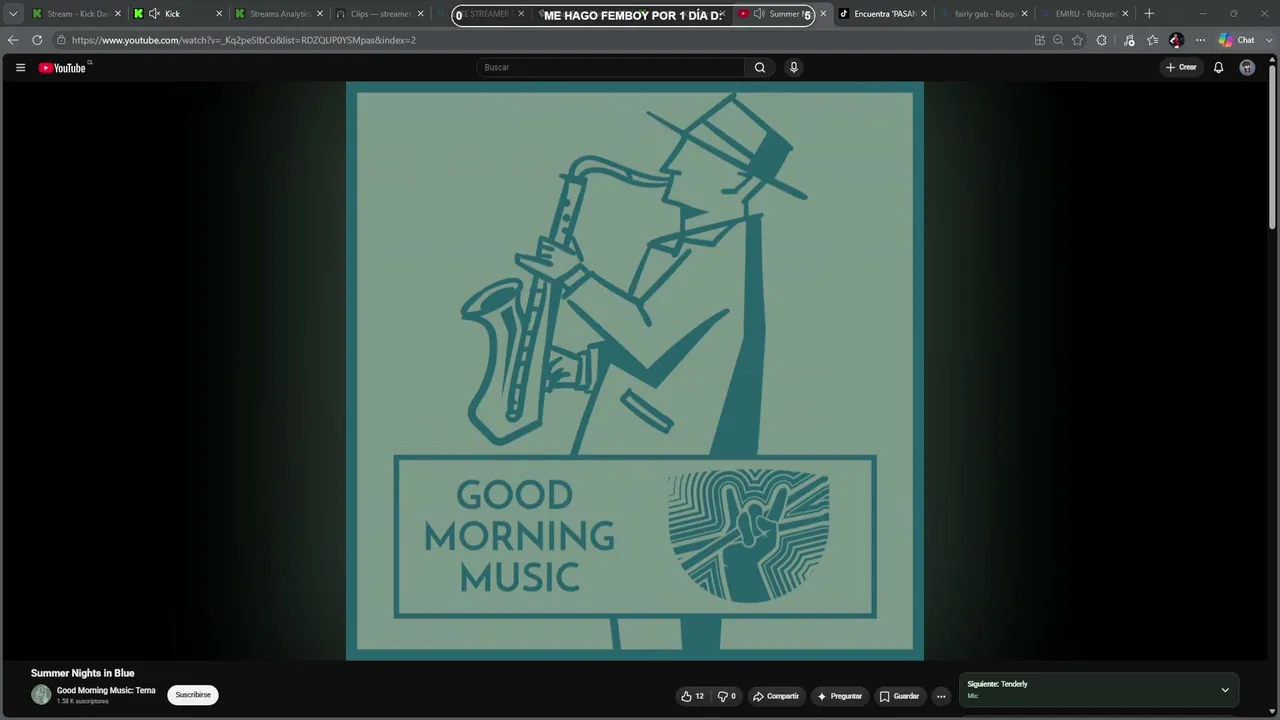This screenshot has height=720, width=1280.
Task: Toggle Guardar to save the video
Action: click(x=899, y=696)
